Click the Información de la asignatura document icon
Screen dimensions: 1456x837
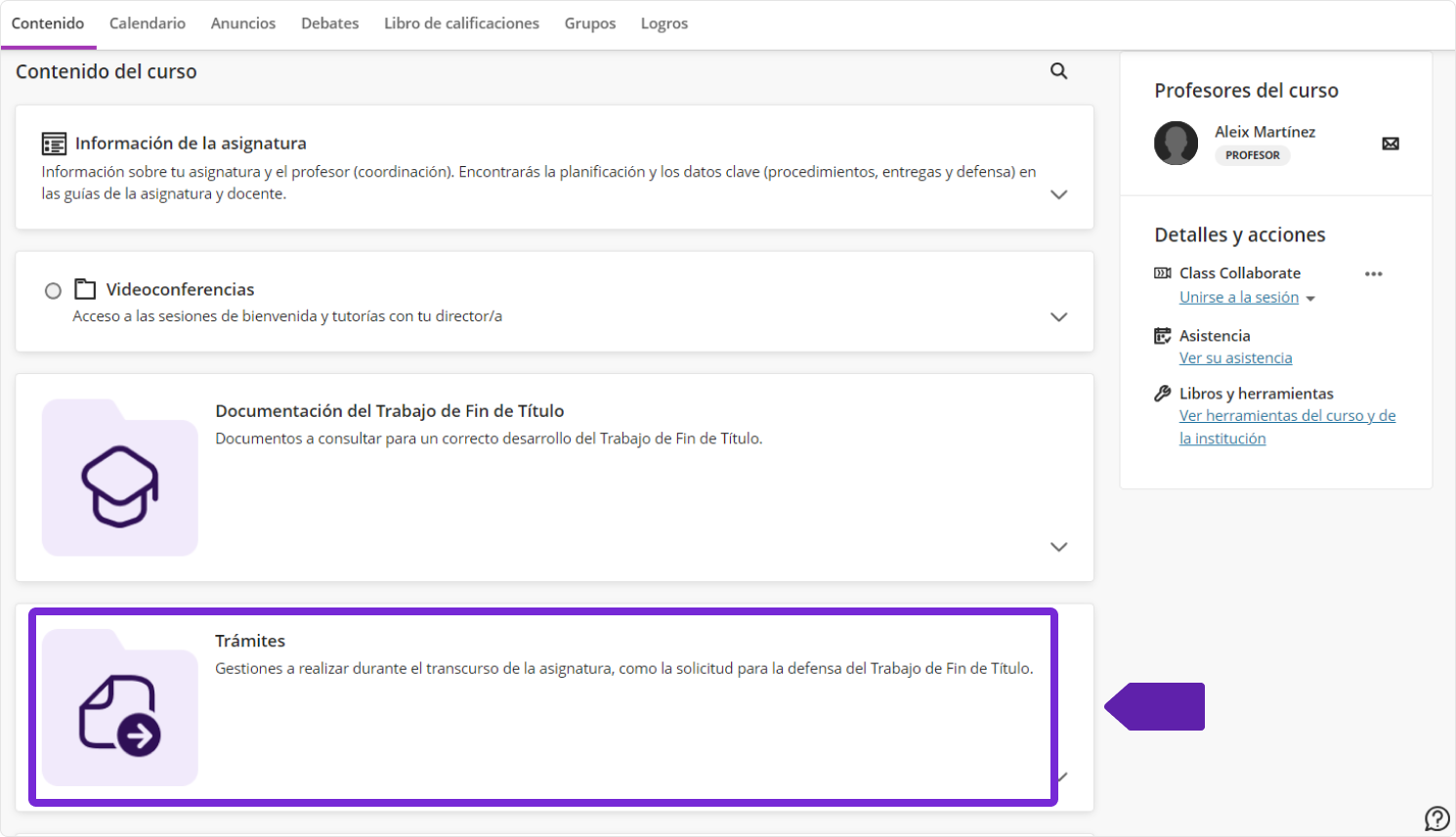point(54,144)
